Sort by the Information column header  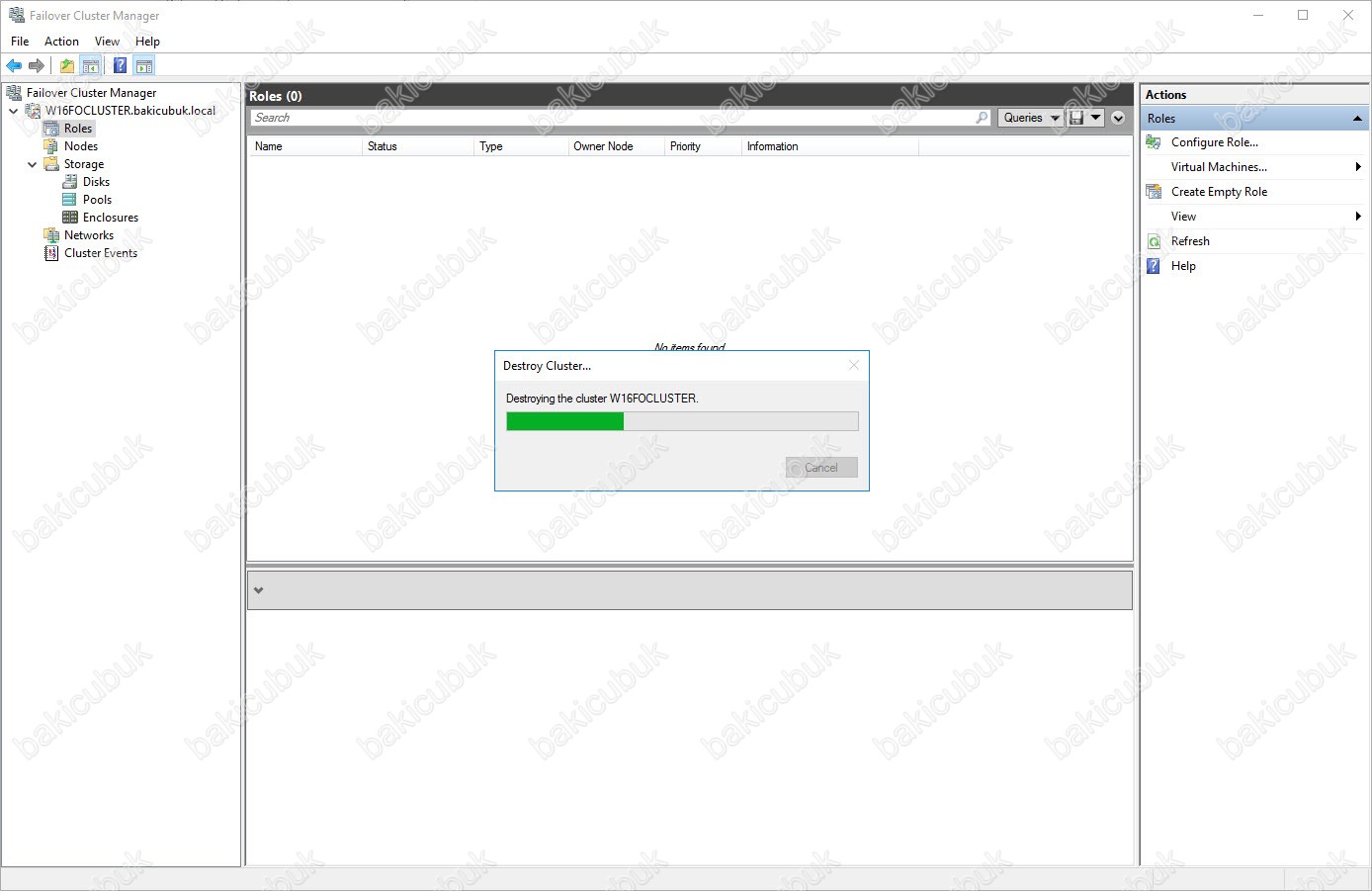click(829, 146)
